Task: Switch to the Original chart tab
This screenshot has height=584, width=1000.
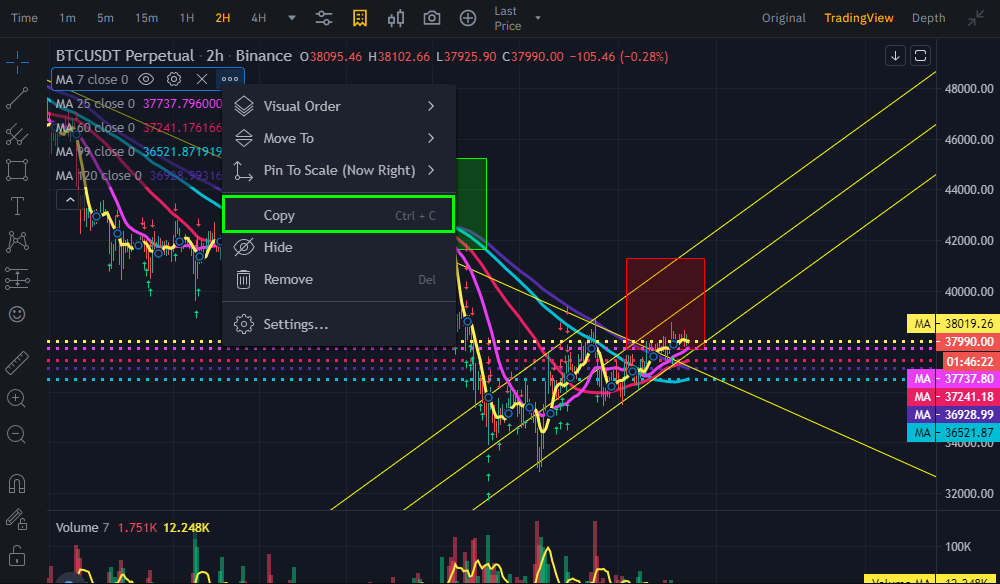Action: click(783, 18)
